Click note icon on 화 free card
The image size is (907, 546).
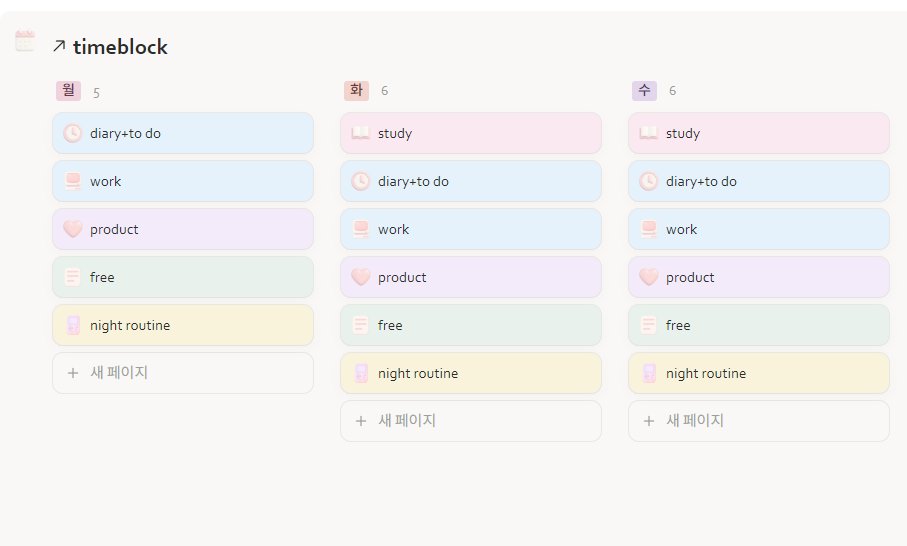tap(360, 325)
